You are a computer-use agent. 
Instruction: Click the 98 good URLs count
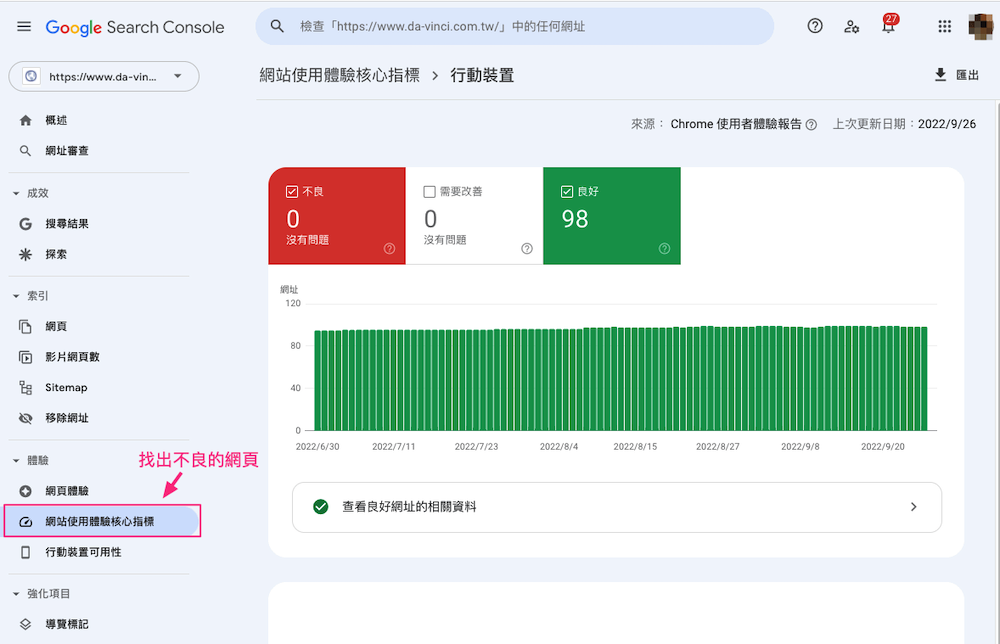575,219
